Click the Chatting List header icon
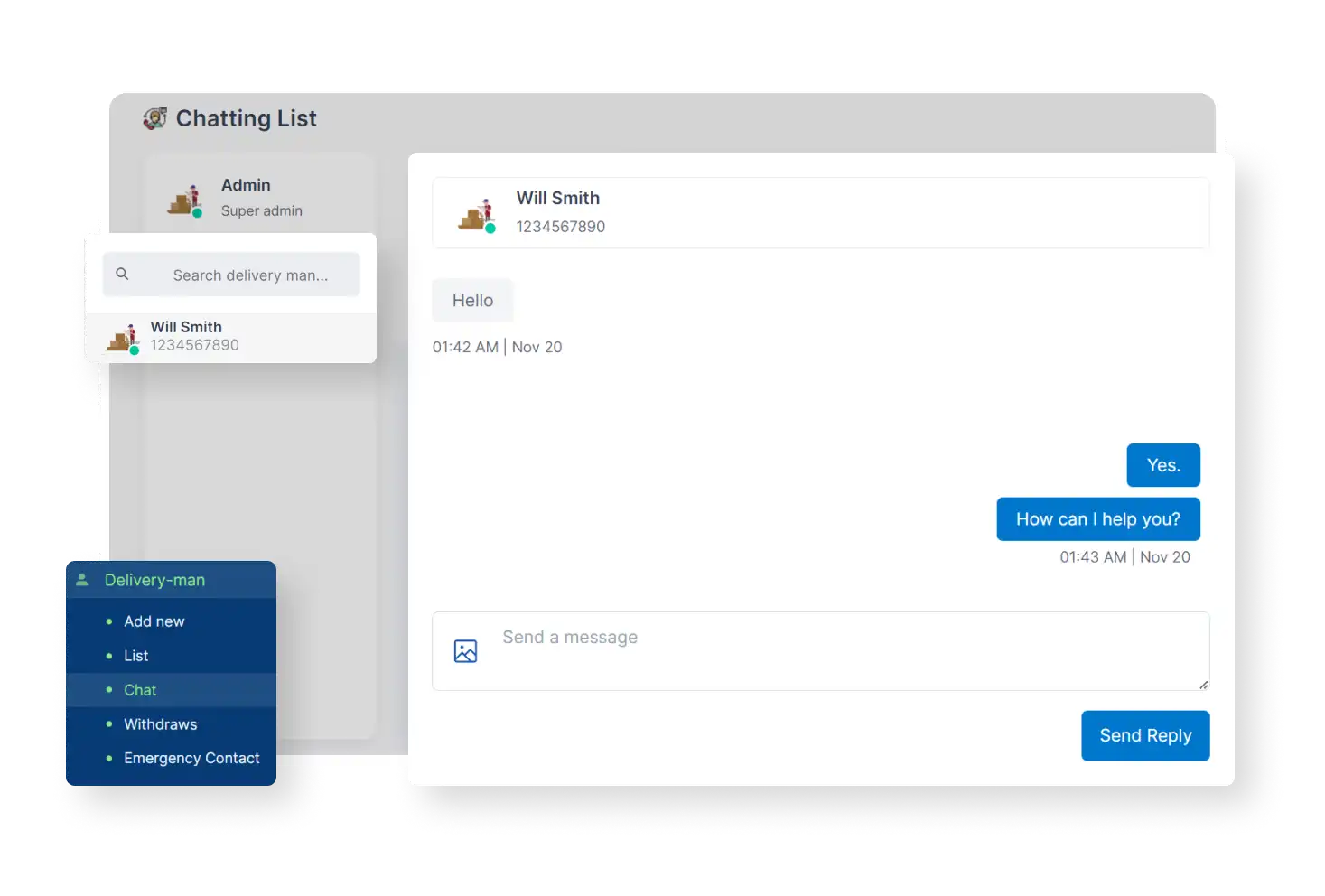The image size is (1325, 896). (155, 118)
